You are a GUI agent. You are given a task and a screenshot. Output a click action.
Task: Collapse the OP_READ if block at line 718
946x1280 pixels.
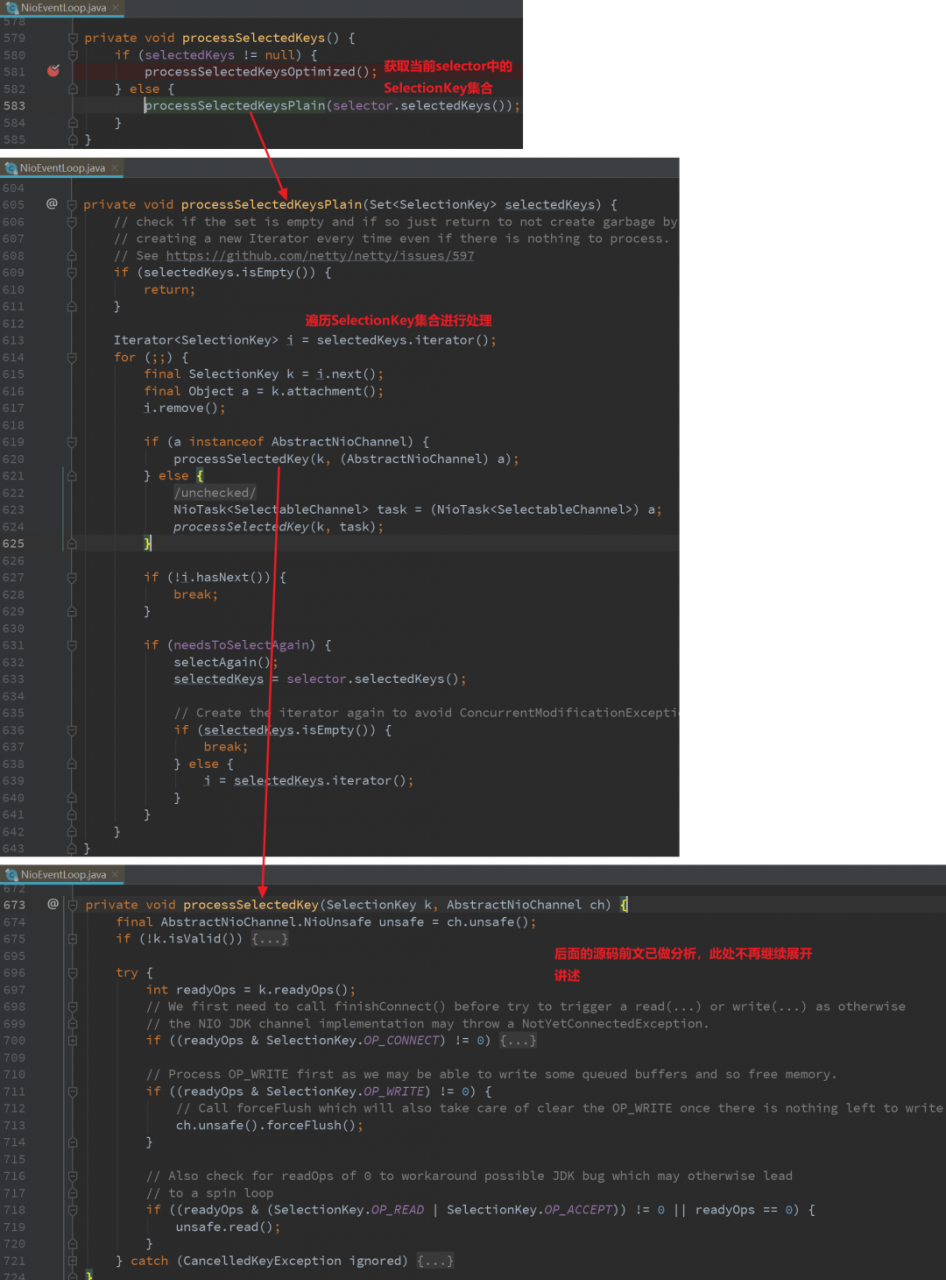74,1209
